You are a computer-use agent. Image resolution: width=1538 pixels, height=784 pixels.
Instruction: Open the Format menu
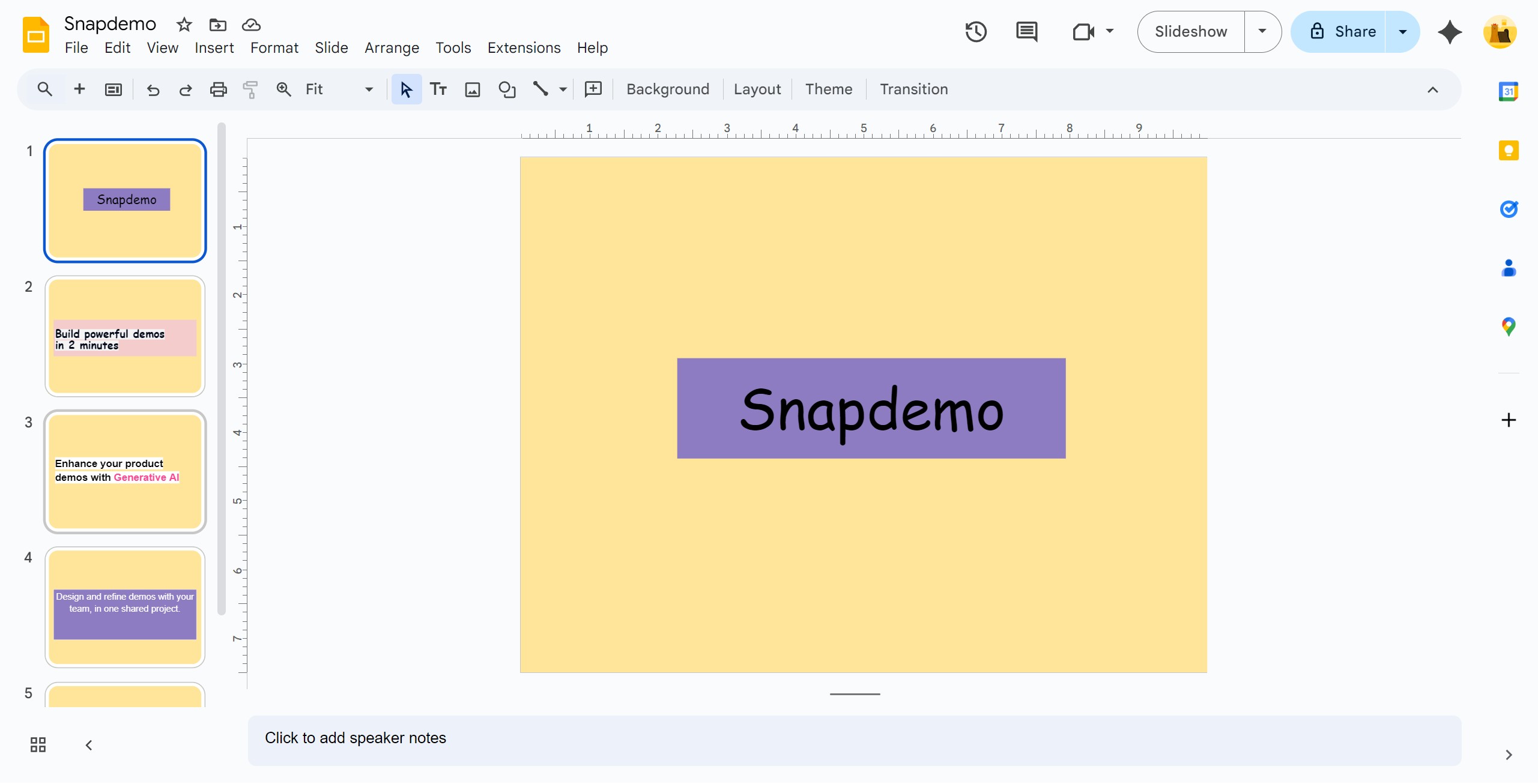tap(274, 48)
